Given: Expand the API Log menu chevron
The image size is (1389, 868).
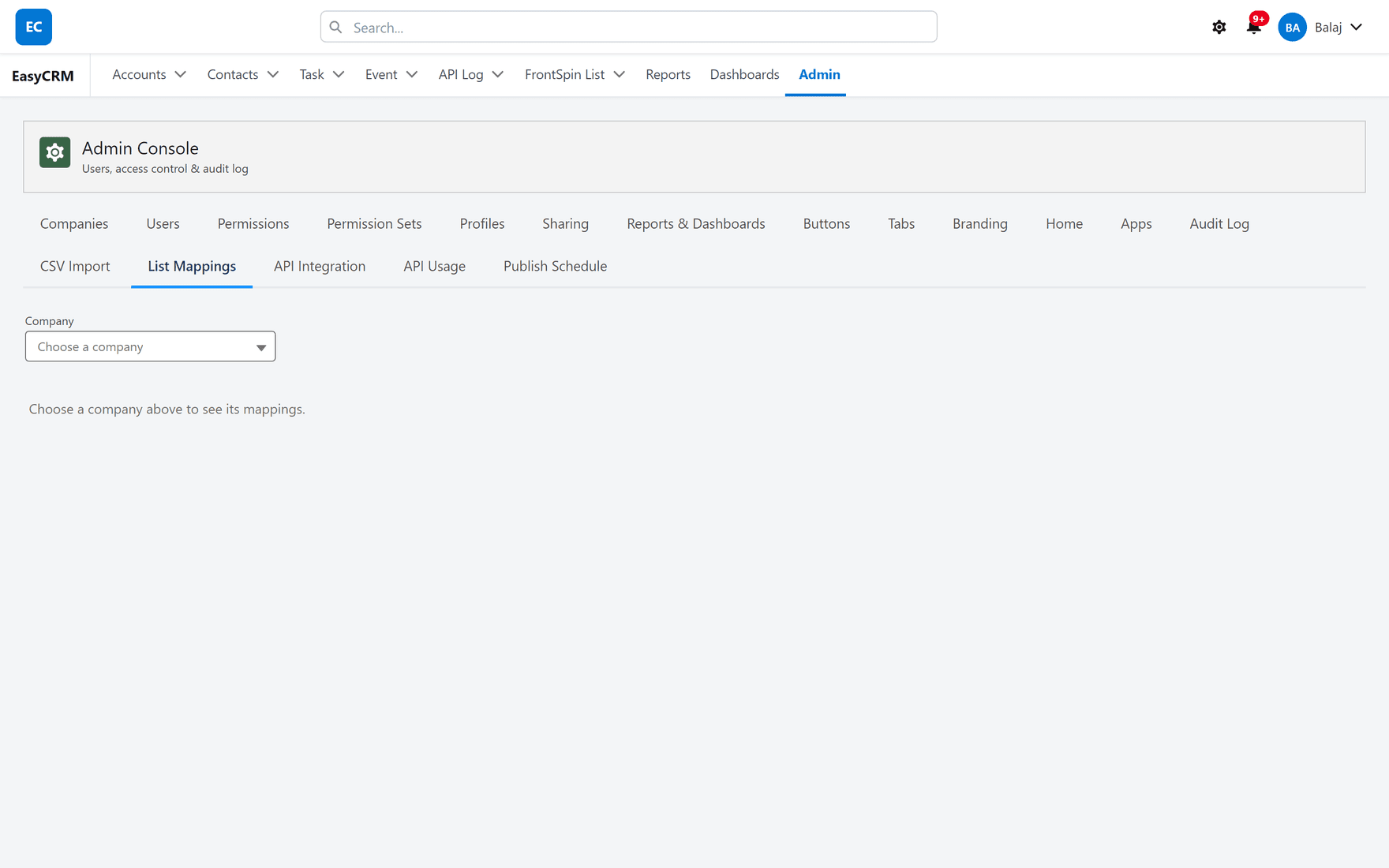Looking at the screenshot, I should coord(498,74).
